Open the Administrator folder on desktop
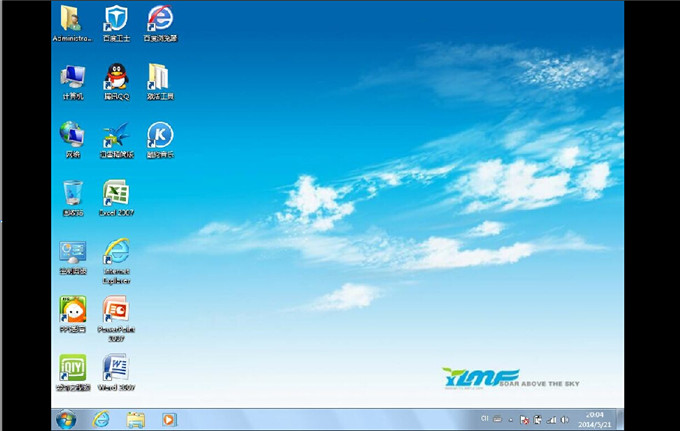 72,18
